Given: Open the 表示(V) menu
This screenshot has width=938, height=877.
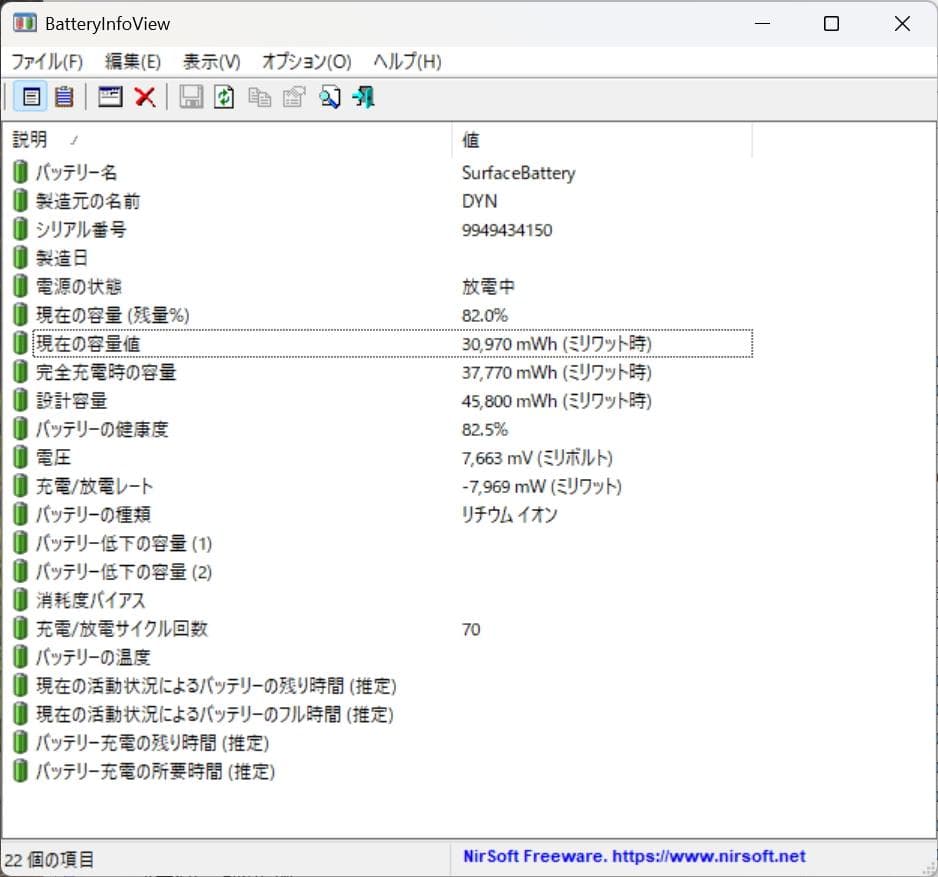Looking at the screenshot, I should (211, 61).
